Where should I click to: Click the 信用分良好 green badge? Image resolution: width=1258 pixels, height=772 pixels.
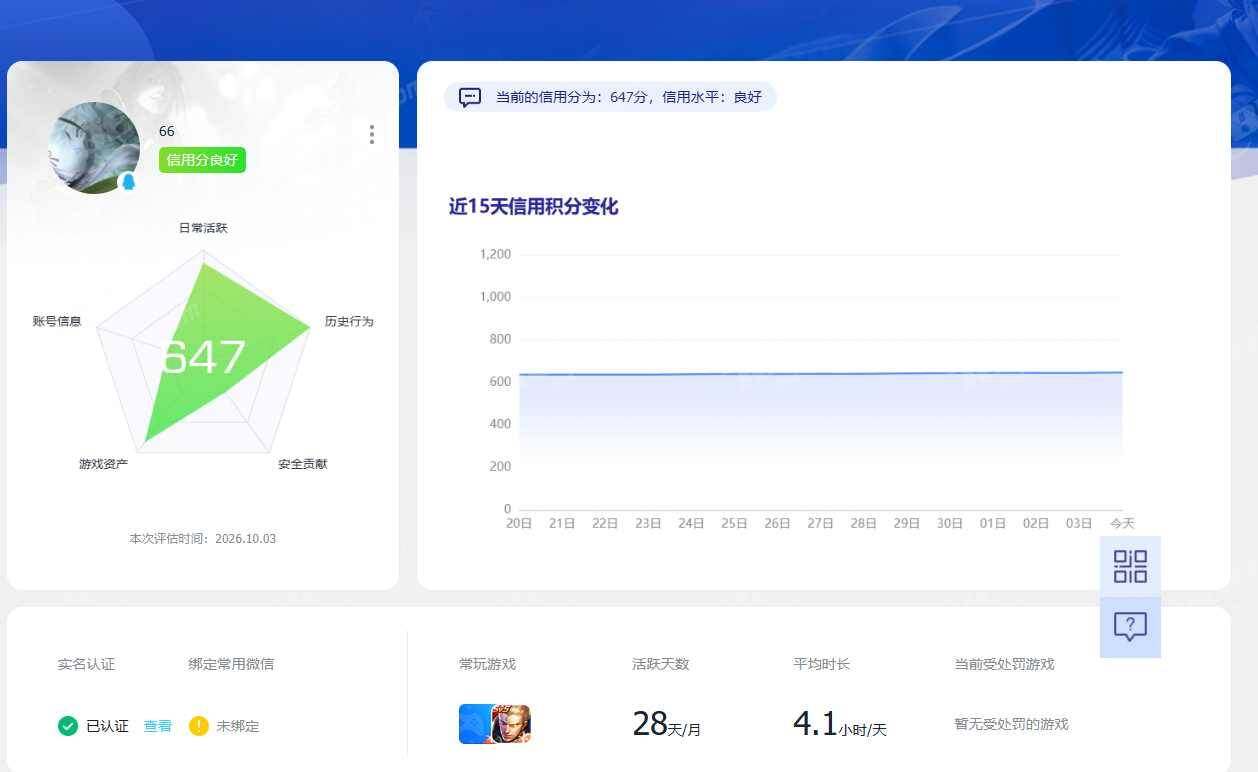pyautogui.click(x=202, y=160)
